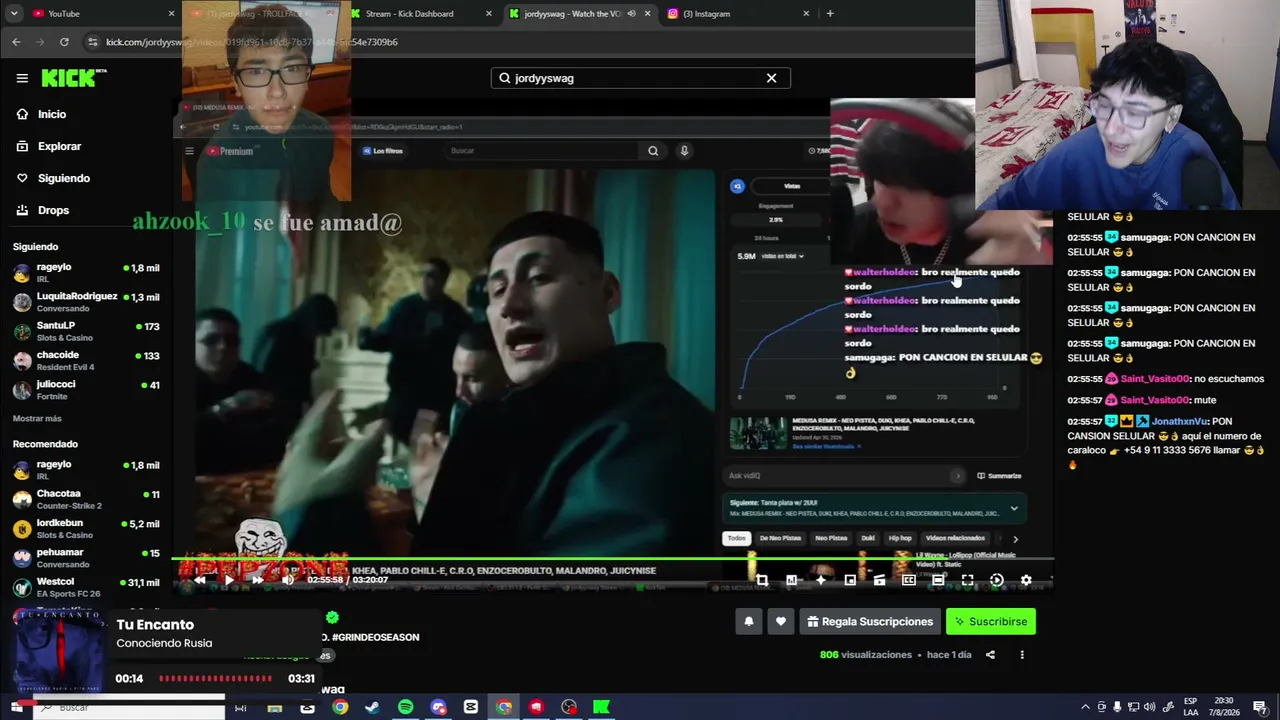
Task: Show more chips with the right arrow
Action: pos(1015,539)
